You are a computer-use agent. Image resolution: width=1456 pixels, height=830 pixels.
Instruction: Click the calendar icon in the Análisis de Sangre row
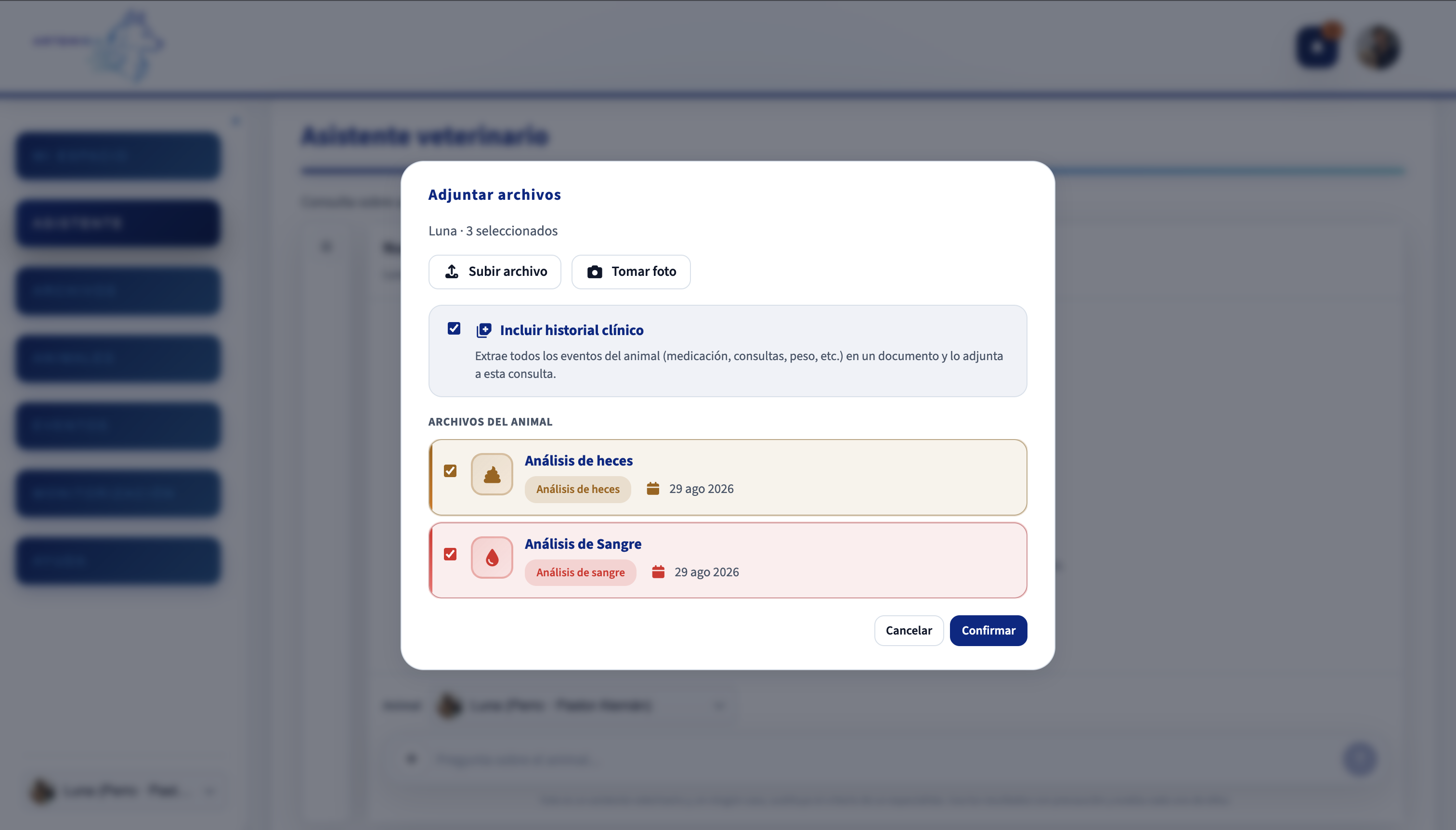tap(659, 572)
